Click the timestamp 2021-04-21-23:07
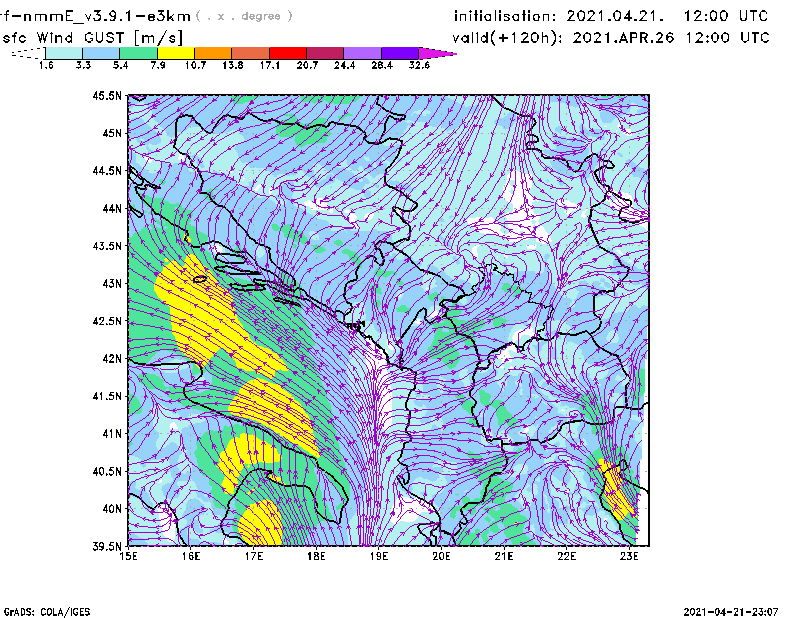Image resolution: width=800 pixels, height=618 pixels. (x=731, y=612)
